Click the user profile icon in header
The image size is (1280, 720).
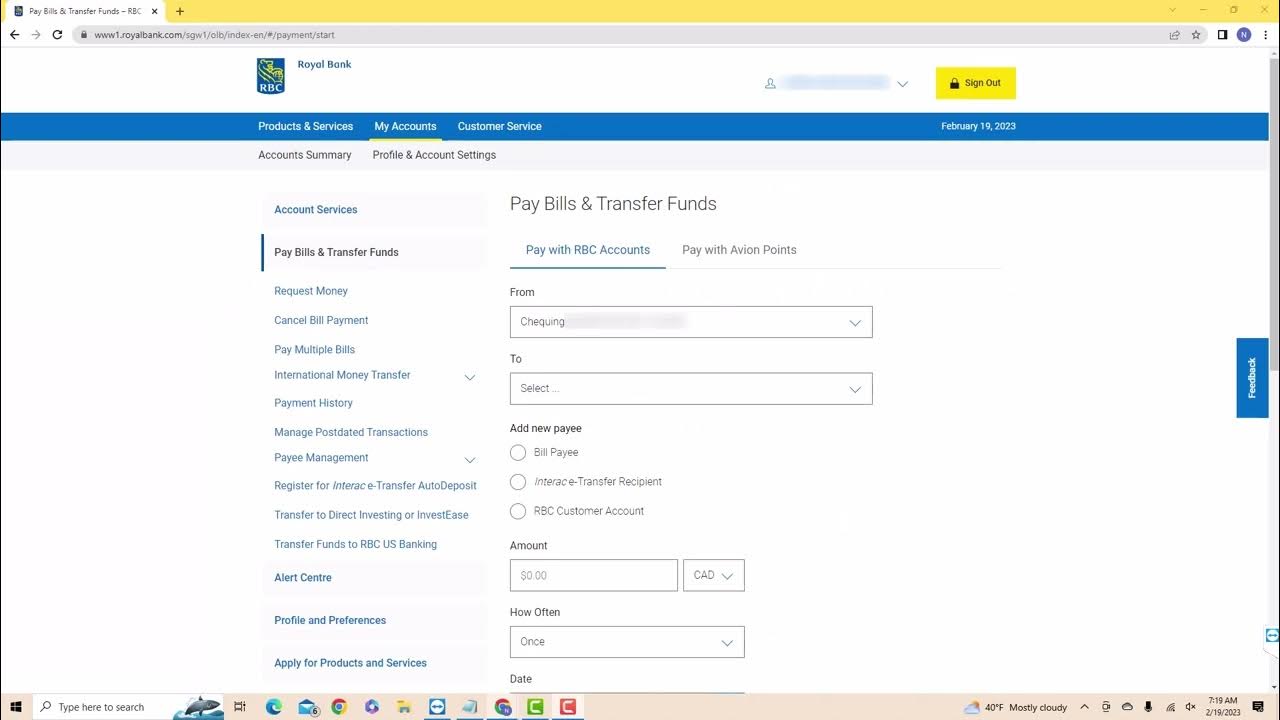(x=770, y=84)
